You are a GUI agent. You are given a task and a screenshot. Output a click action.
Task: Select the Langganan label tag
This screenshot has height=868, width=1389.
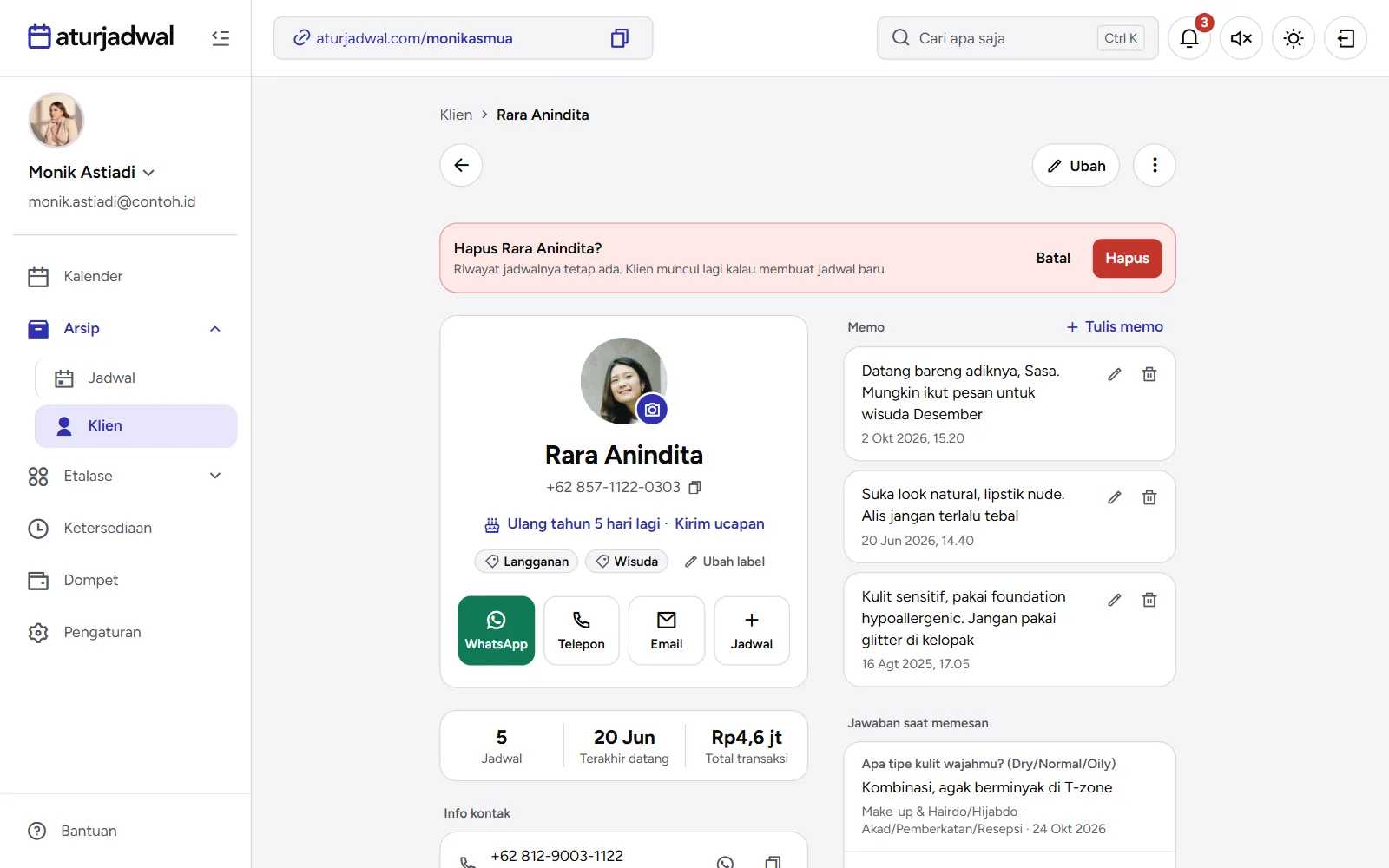[527, 562]
